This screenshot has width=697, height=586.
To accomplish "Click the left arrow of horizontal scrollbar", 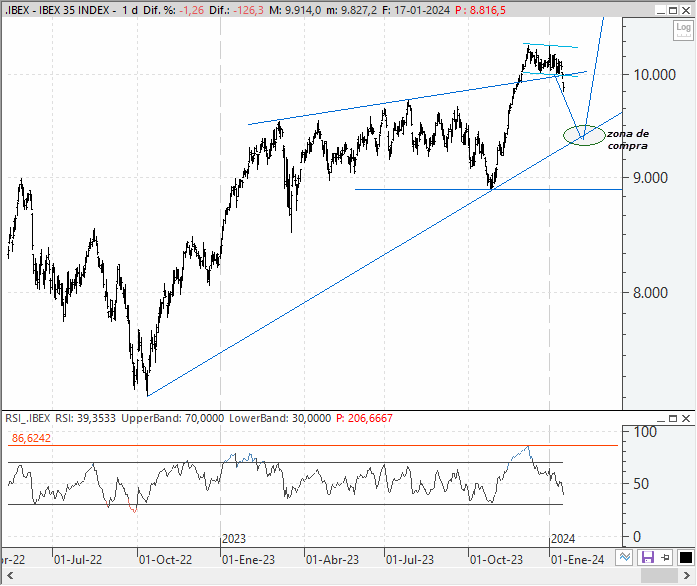I will [x=10, y=576].
